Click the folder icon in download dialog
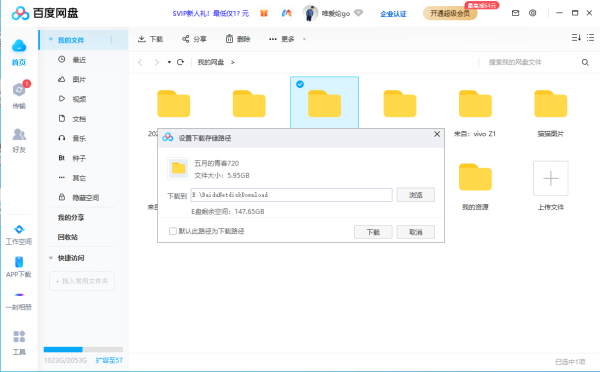Screen dimensions: 600x372 click(178, 168)
